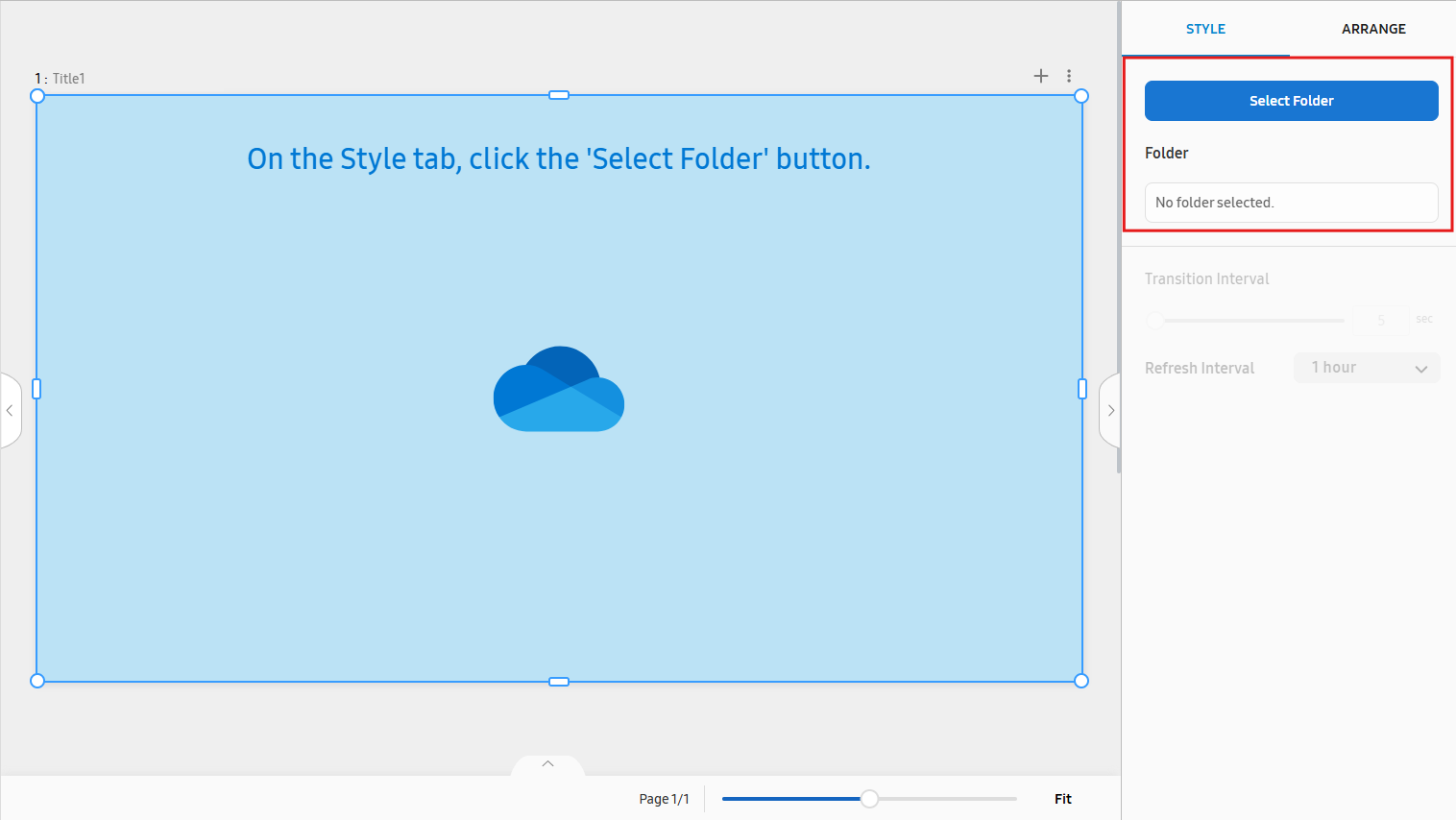Screen dimensions: 1456x820
Task: Click the bottom-right corner resize handle
Action: 1081,681
